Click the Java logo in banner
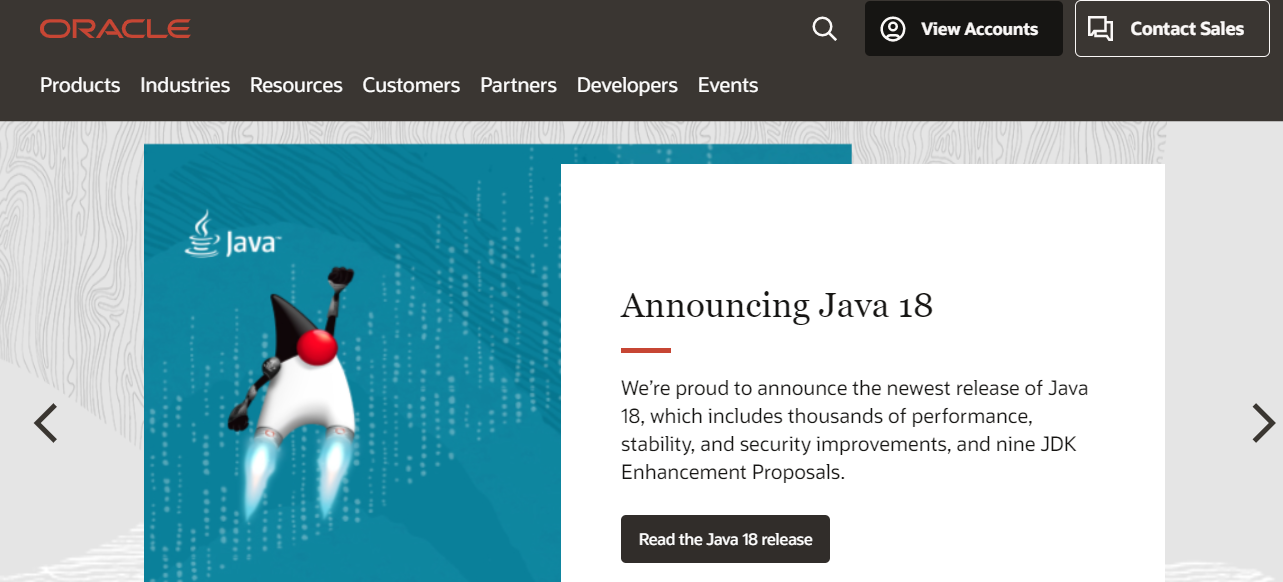The width and height of the screenshot is (1283, 582). click(232, 234)
